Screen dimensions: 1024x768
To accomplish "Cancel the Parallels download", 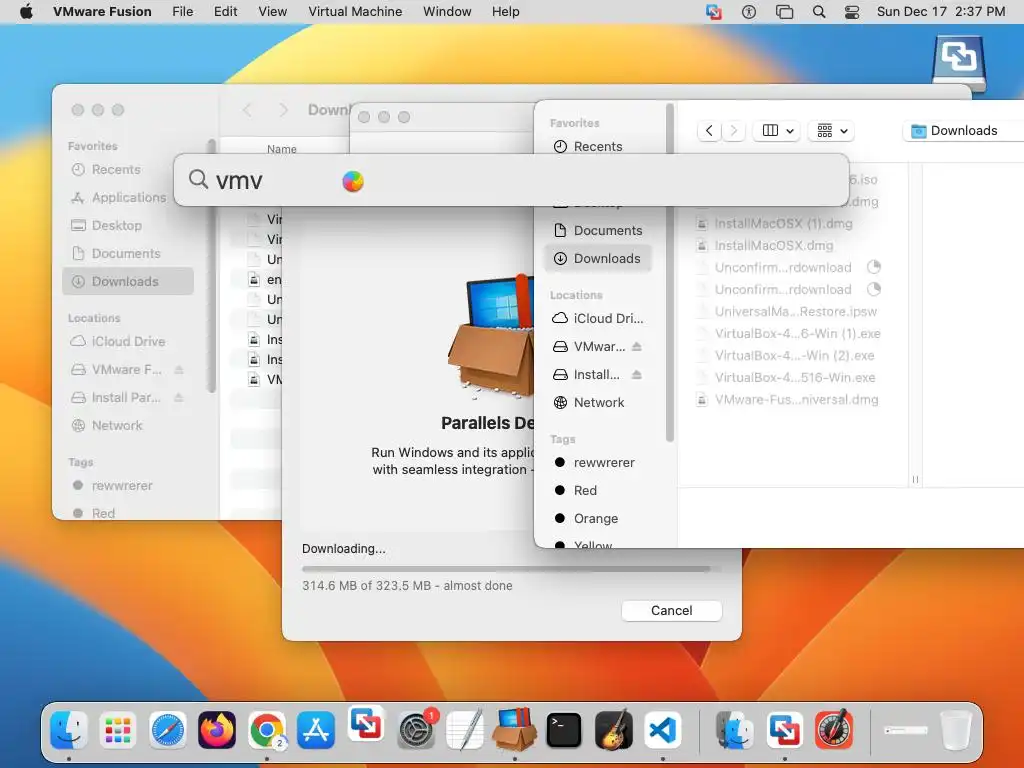I will tap(671, 611).
